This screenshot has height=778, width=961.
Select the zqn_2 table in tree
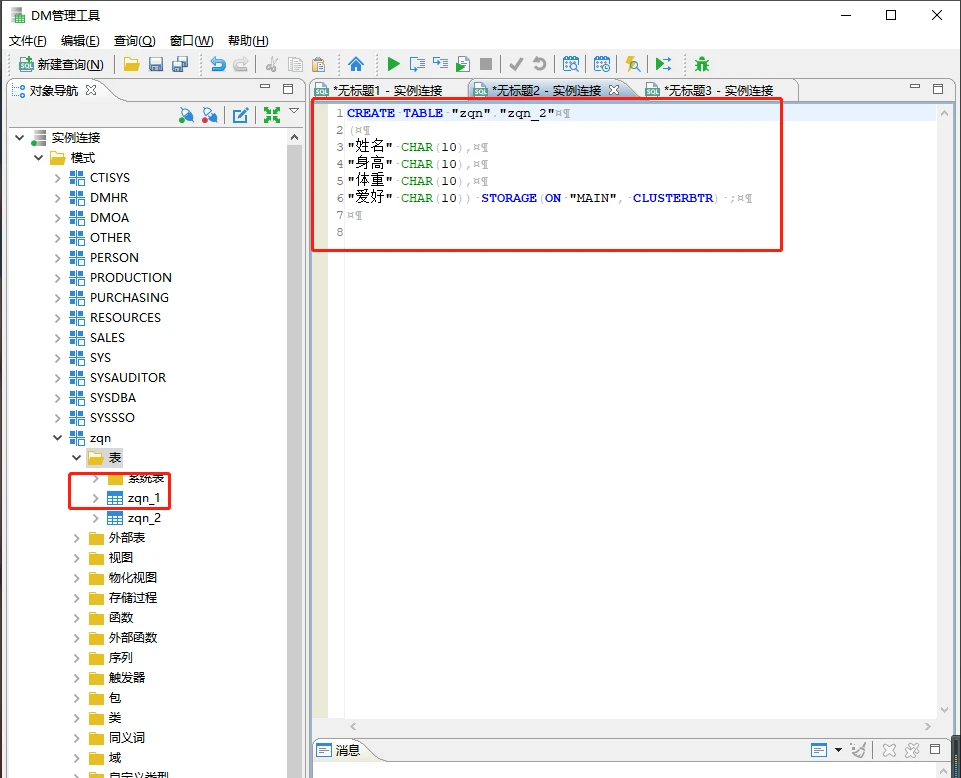coord(143,518)
